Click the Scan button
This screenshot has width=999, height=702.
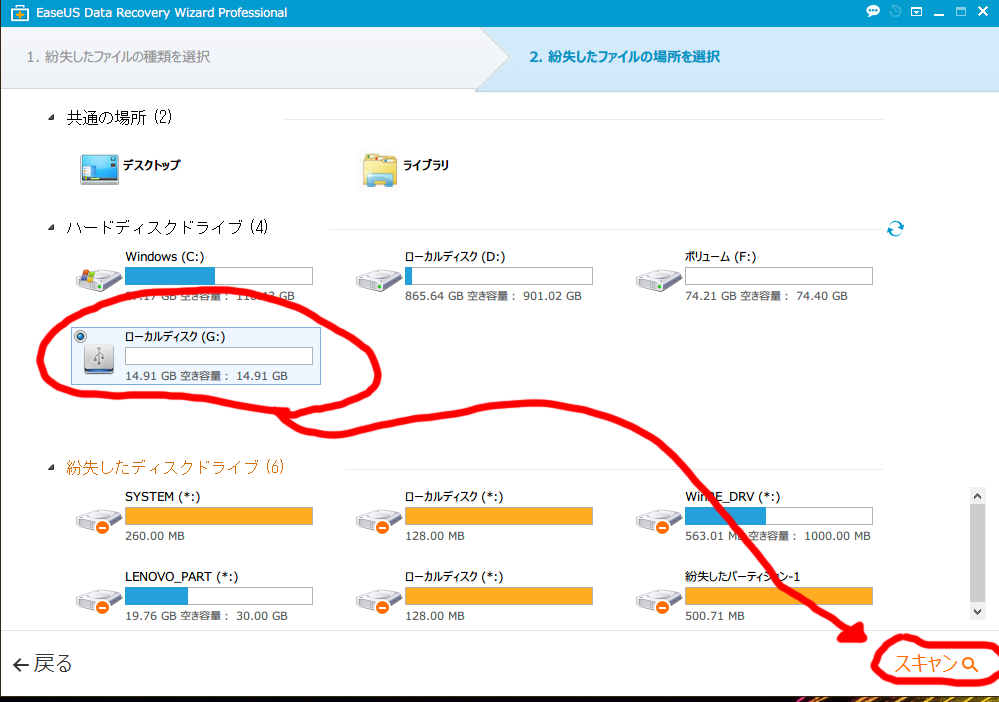pyautogui.click(x=936, y=664)
